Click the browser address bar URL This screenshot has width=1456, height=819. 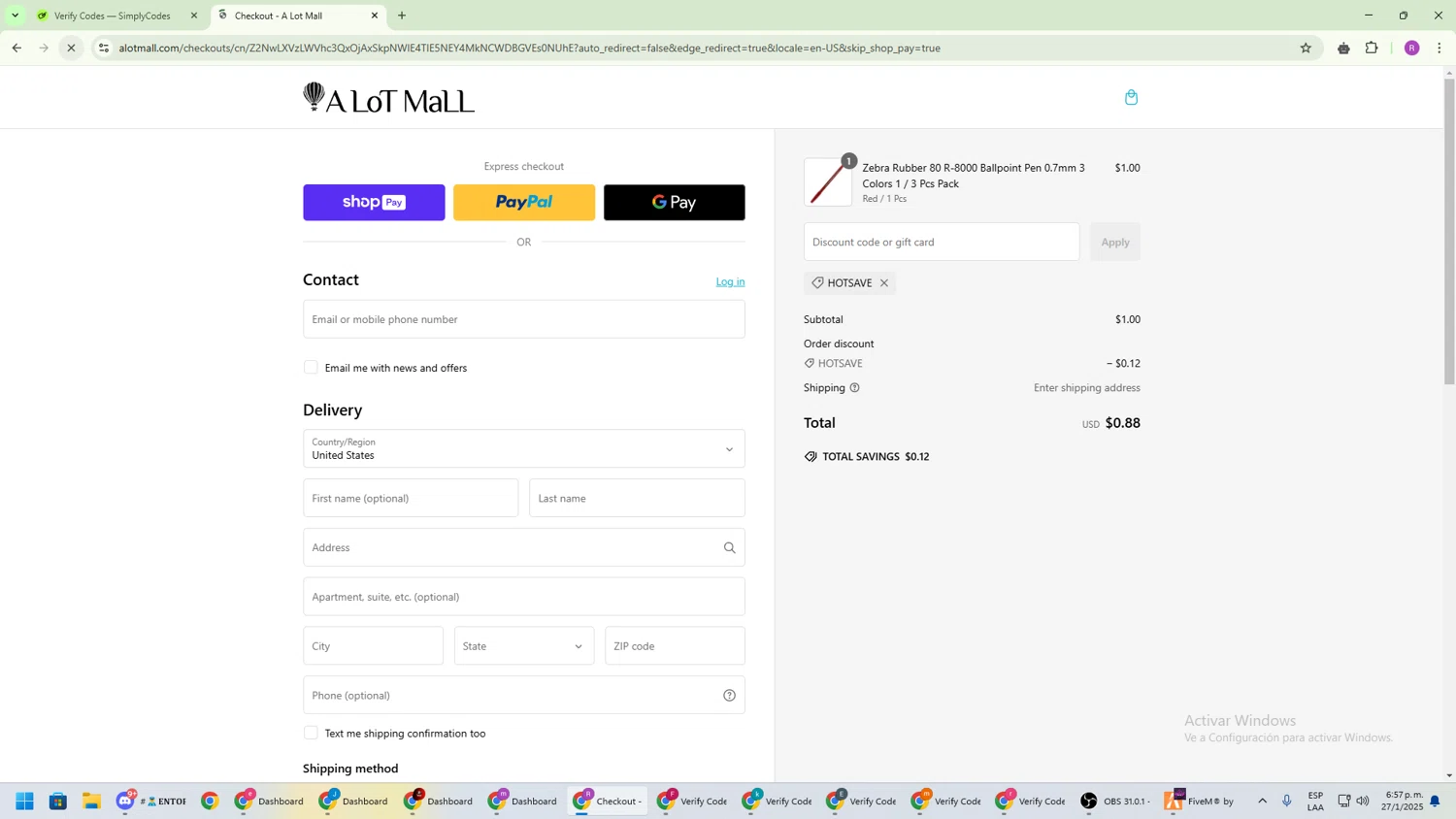tap(529, 48)
